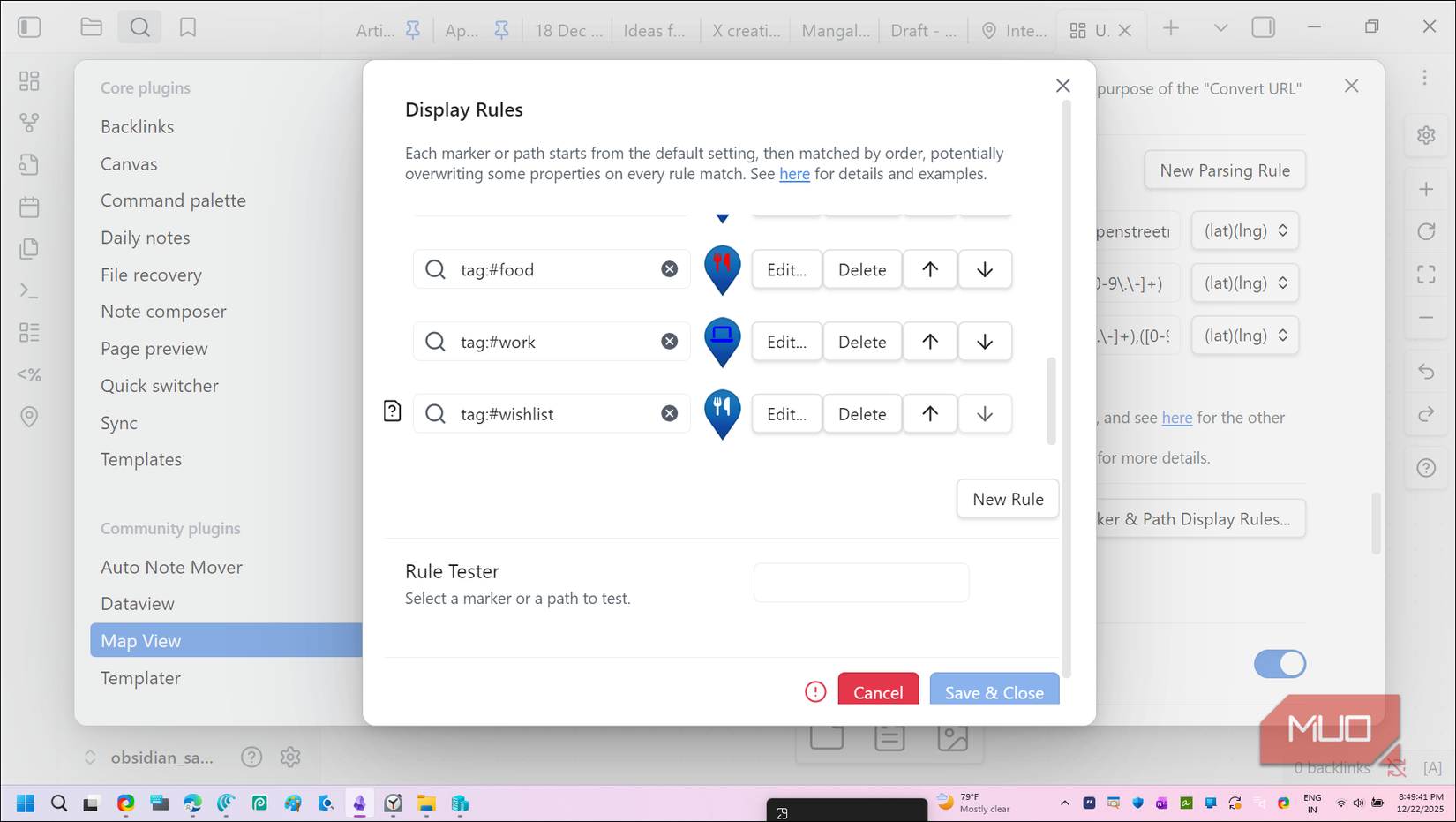The image size is (1456, 822).
Task: Click the command palette terminal icon
Action: click(29, 290)
